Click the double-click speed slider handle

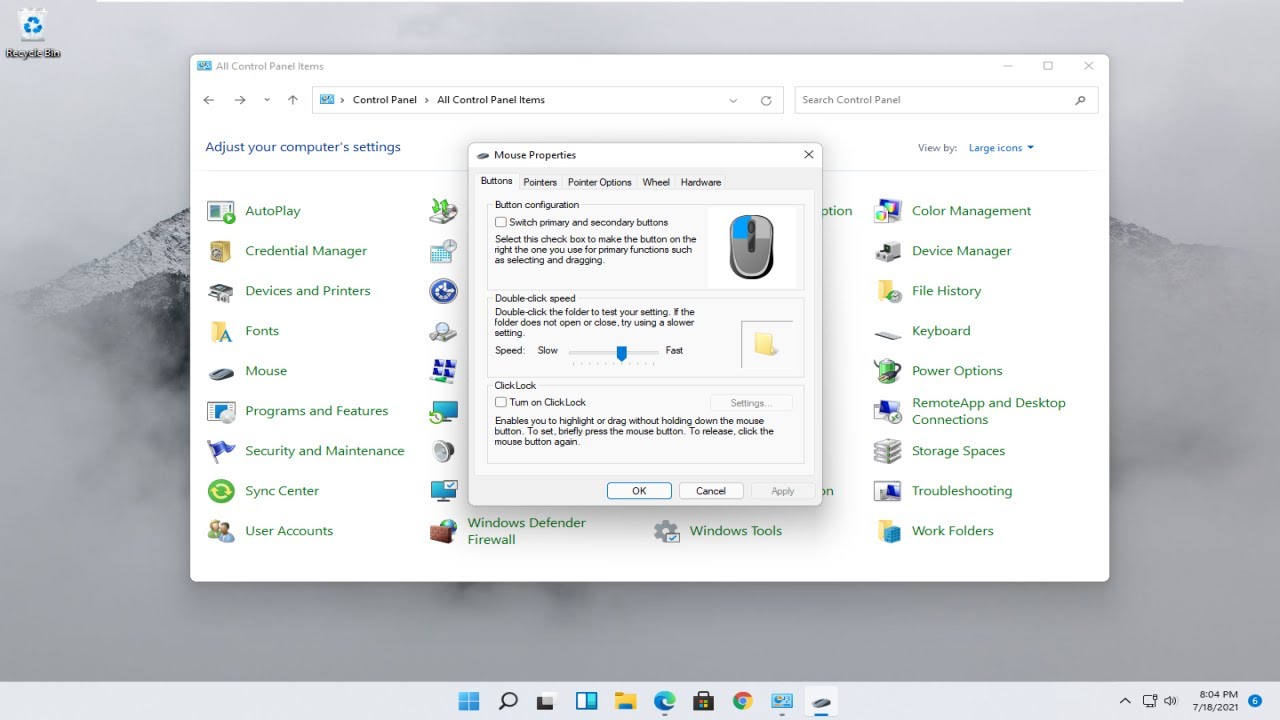(x=621, y=352)
